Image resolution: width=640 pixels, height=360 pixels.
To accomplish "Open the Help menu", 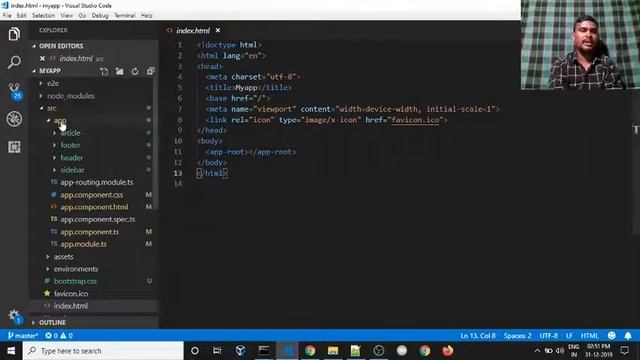I will pyautogui.click(x=147, y=16).
